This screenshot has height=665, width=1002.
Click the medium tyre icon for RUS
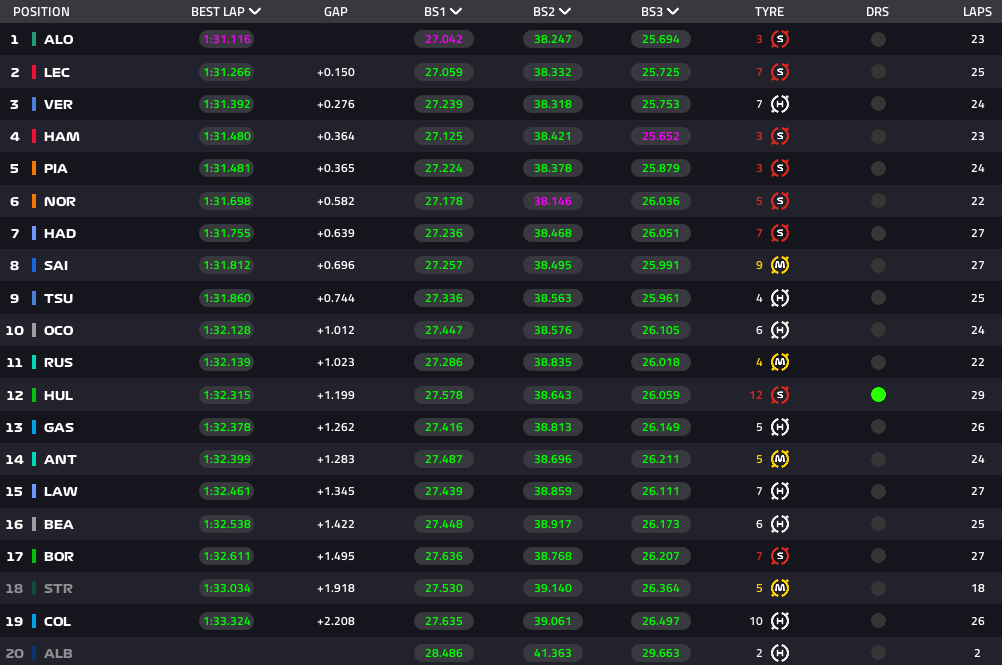click(780, 363)
